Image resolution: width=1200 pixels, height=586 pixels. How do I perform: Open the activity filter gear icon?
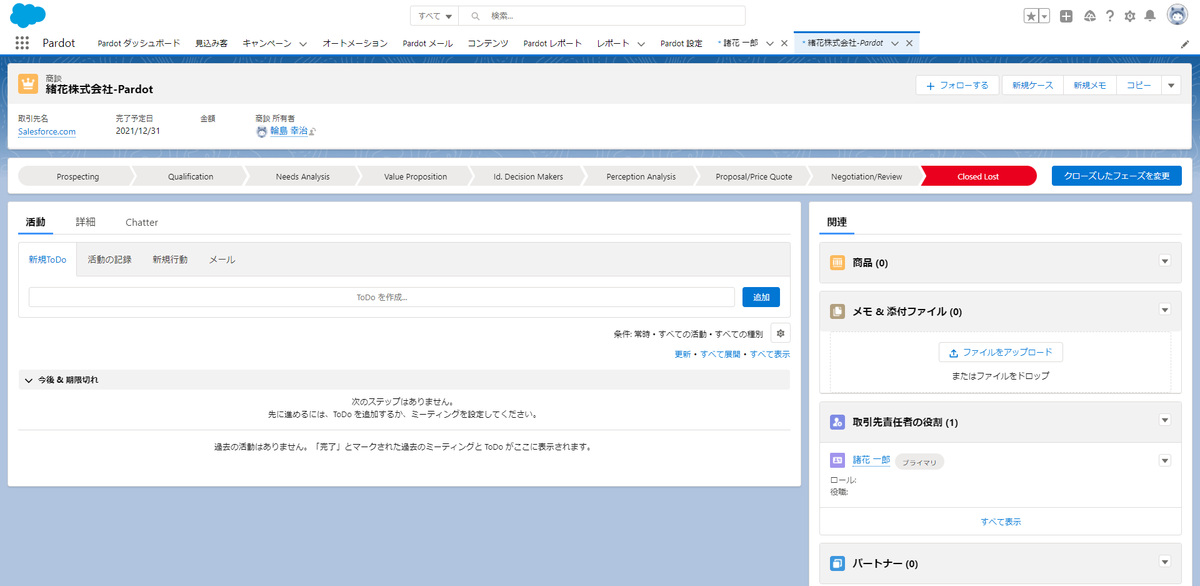pos(780,333)
